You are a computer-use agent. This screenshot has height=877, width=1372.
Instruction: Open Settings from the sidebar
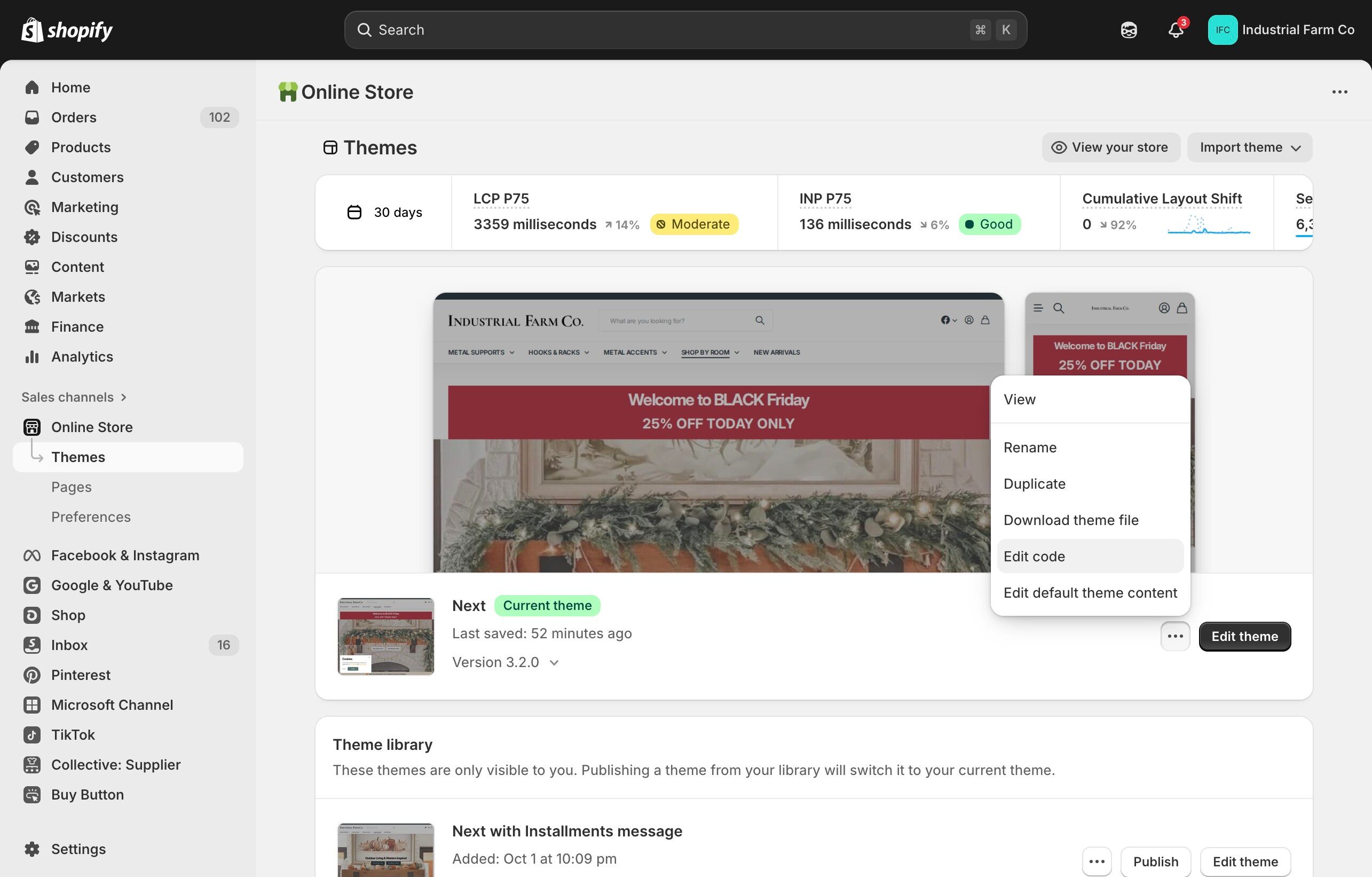pos(78,849)
